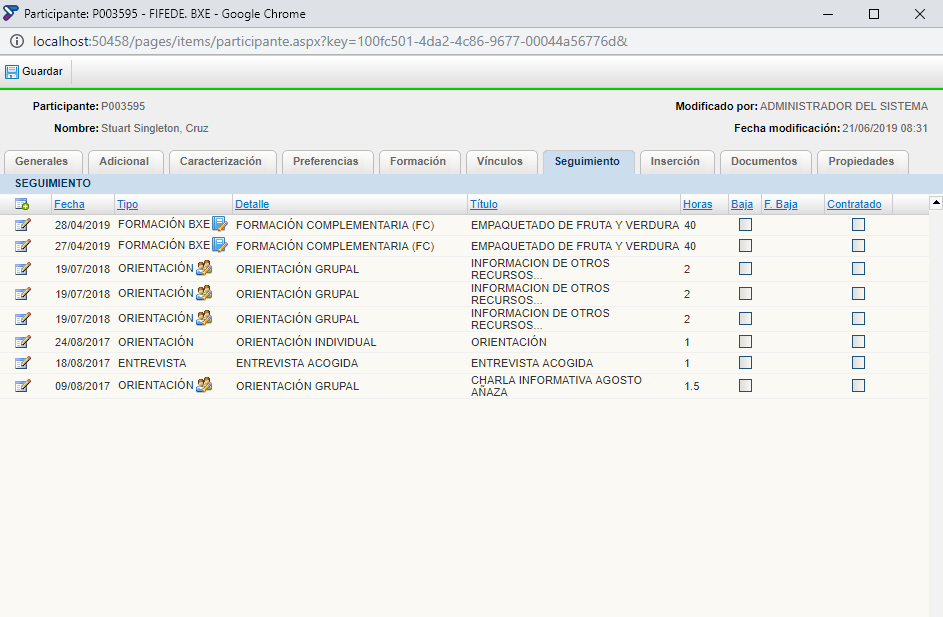Sort by the Horas column header
This screenshot has width=943, height=617.
698,204
